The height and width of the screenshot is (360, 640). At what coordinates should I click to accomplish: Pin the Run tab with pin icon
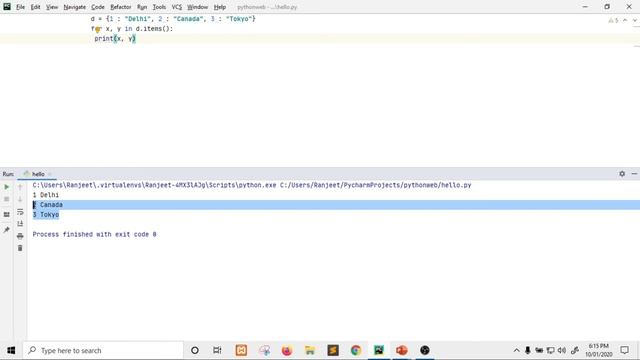pos(7,230)
